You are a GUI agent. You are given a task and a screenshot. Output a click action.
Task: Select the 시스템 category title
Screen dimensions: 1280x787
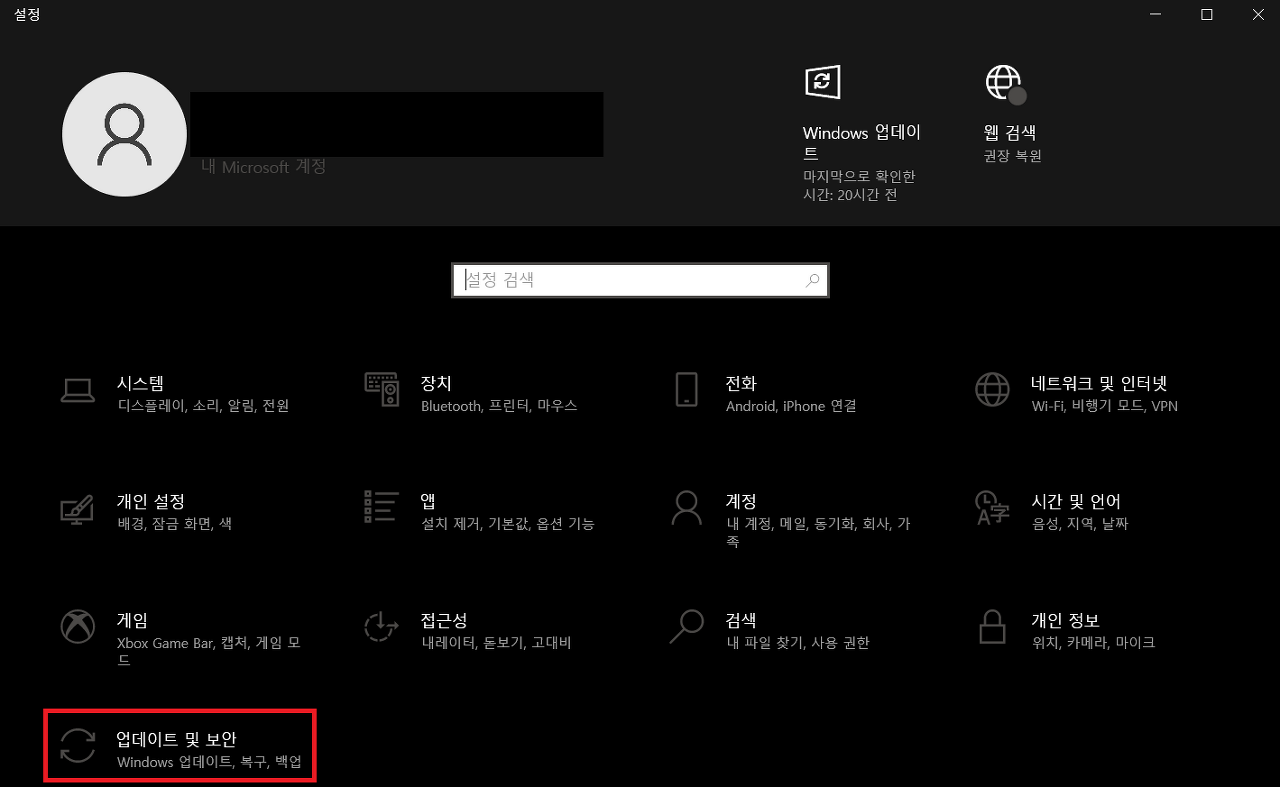click(140, 383)
